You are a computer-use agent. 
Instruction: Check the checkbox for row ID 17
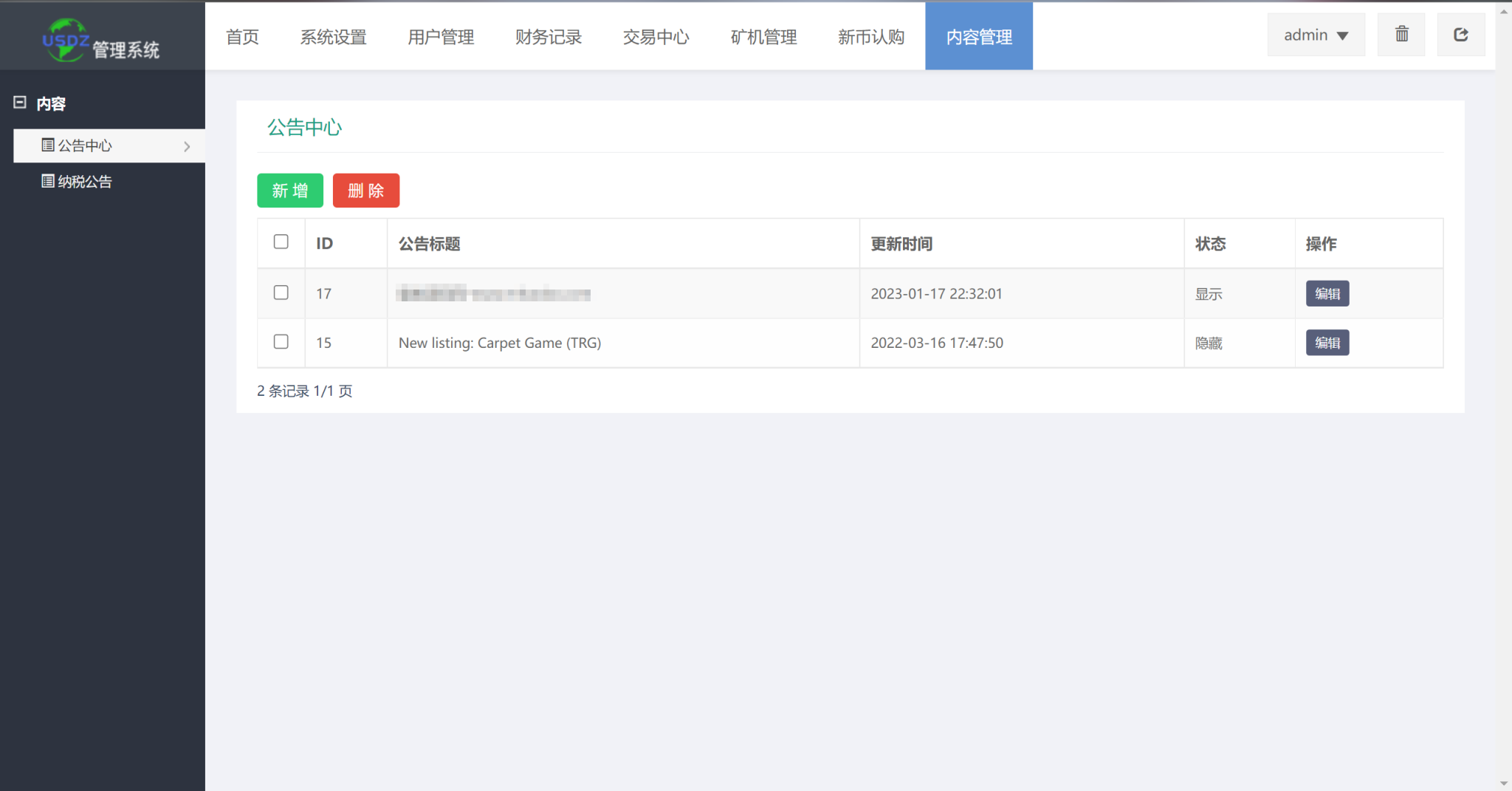point(281,292)
